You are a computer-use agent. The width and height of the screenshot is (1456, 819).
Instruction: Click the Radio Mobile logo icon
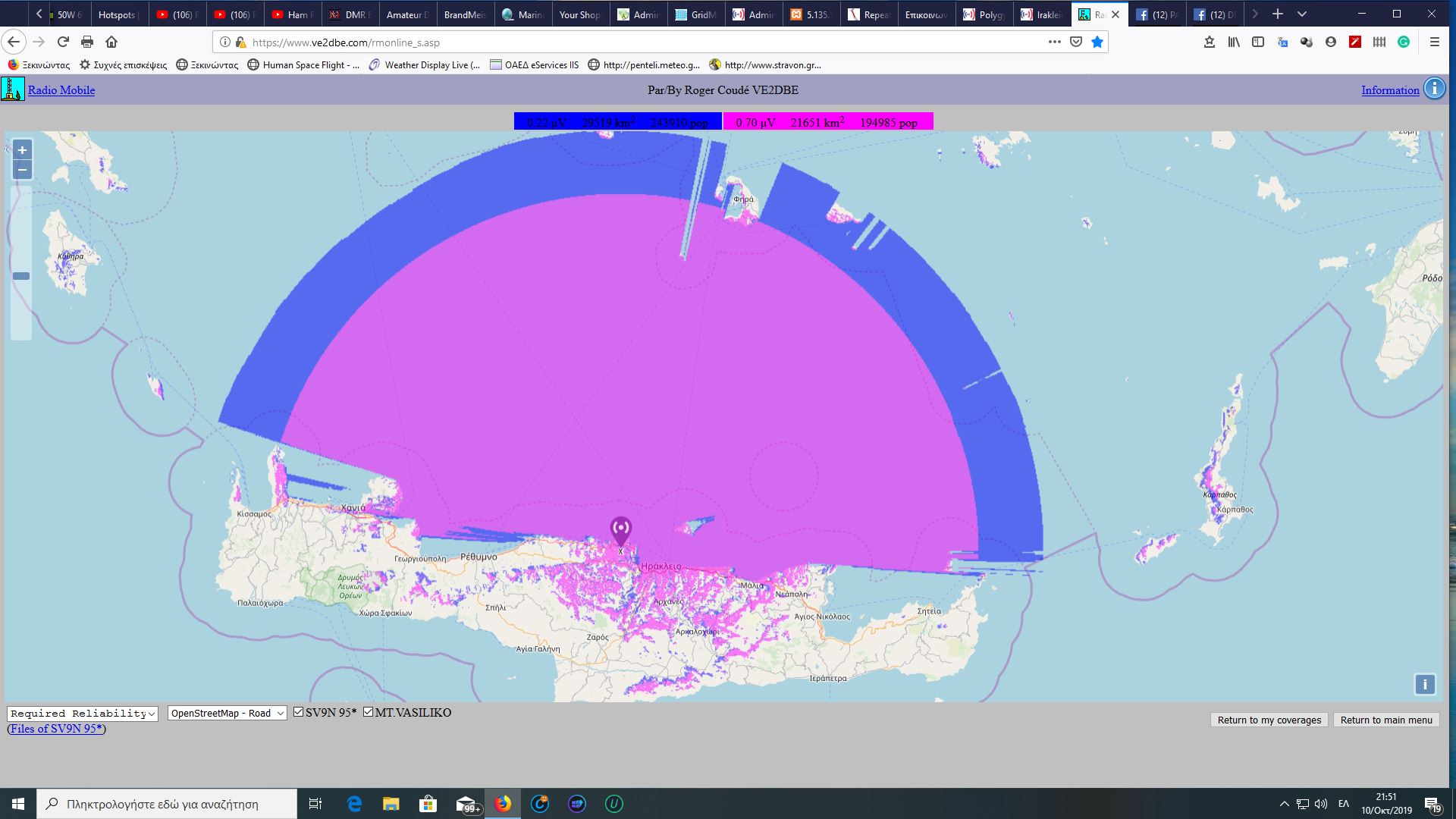12,89
